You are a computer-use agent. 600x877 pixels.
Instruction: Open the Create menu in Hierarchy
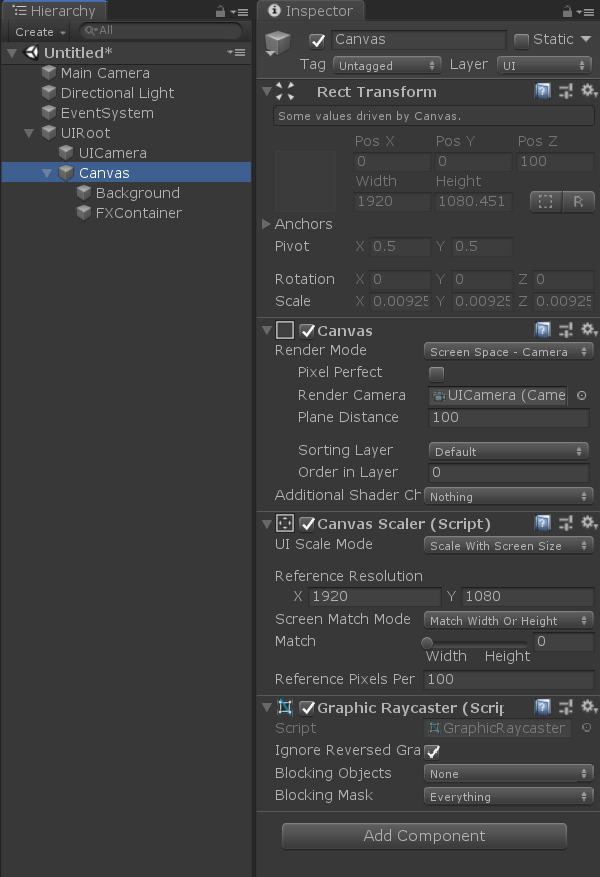pos(38,31)
